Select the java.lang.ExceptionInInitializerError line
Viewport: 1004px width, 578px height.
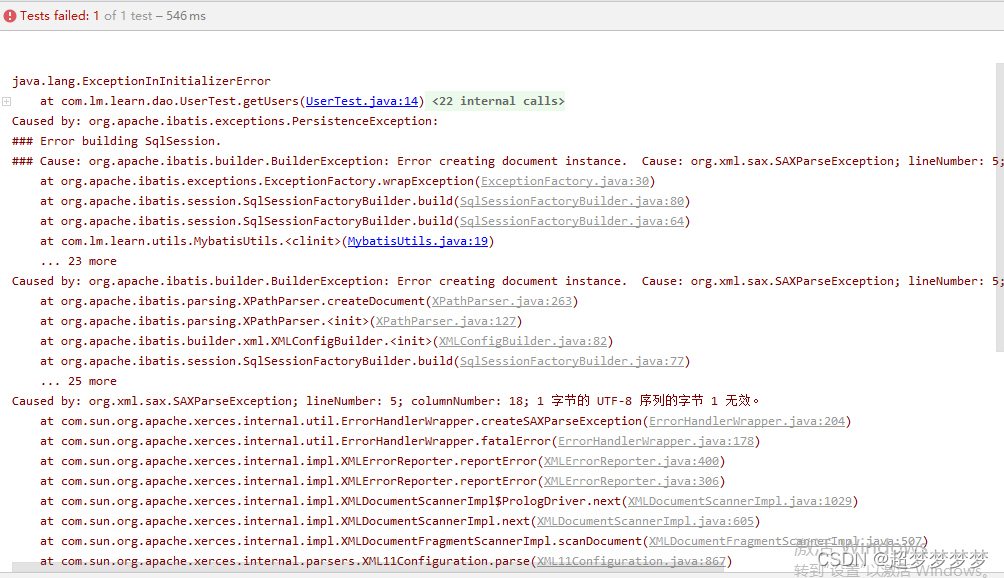tap(141, 81)
